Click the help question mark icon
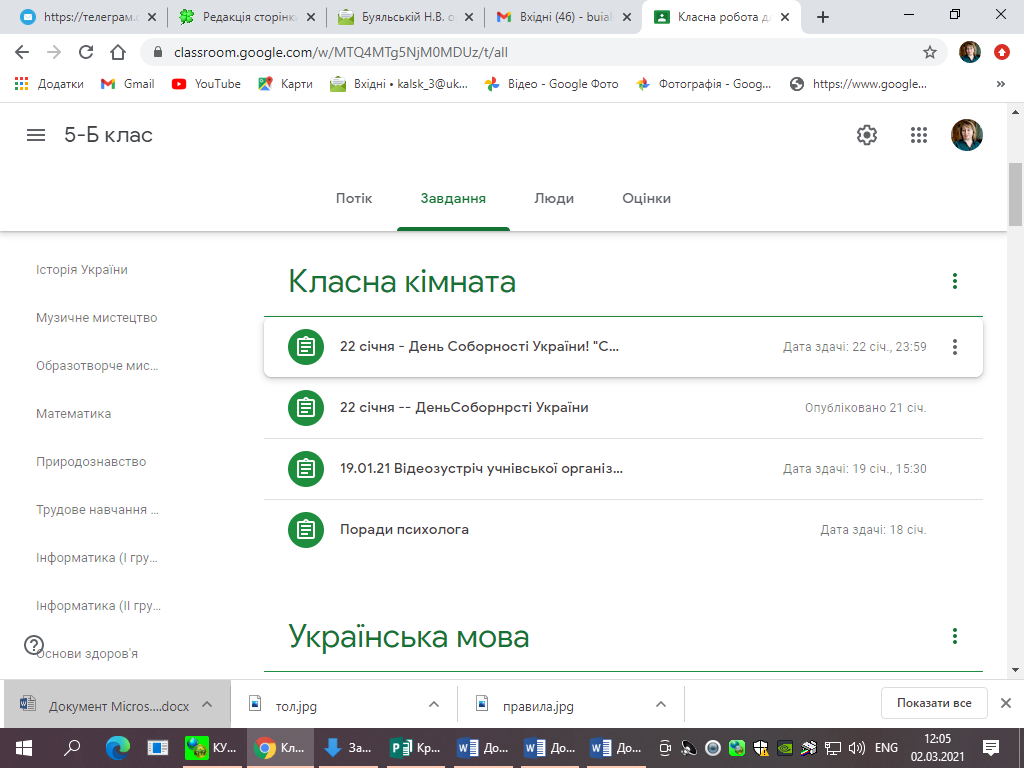 tap(34, 645)
